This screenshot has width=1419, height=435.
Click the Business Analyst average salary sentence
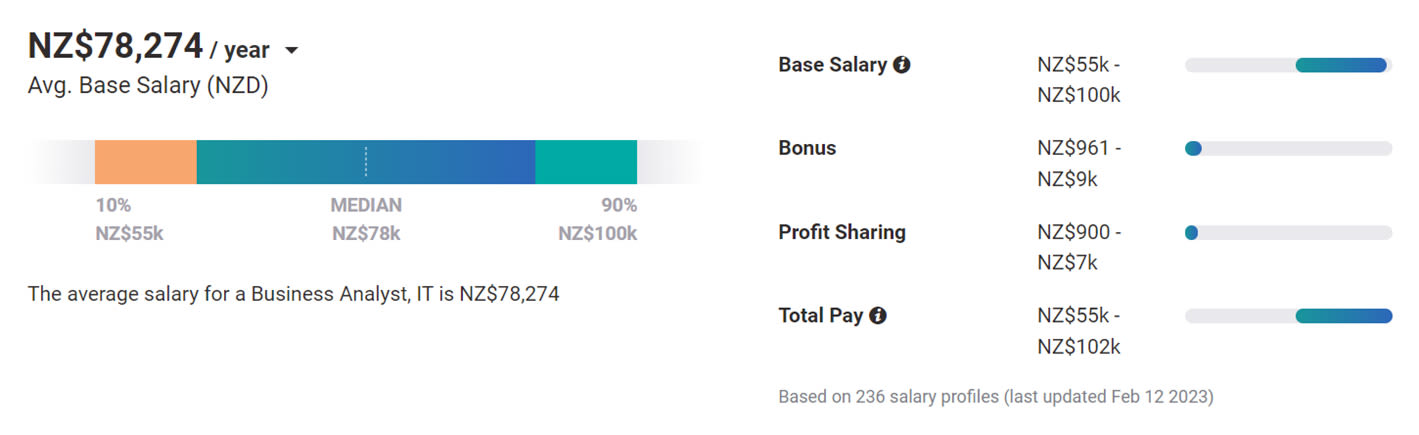293,294
